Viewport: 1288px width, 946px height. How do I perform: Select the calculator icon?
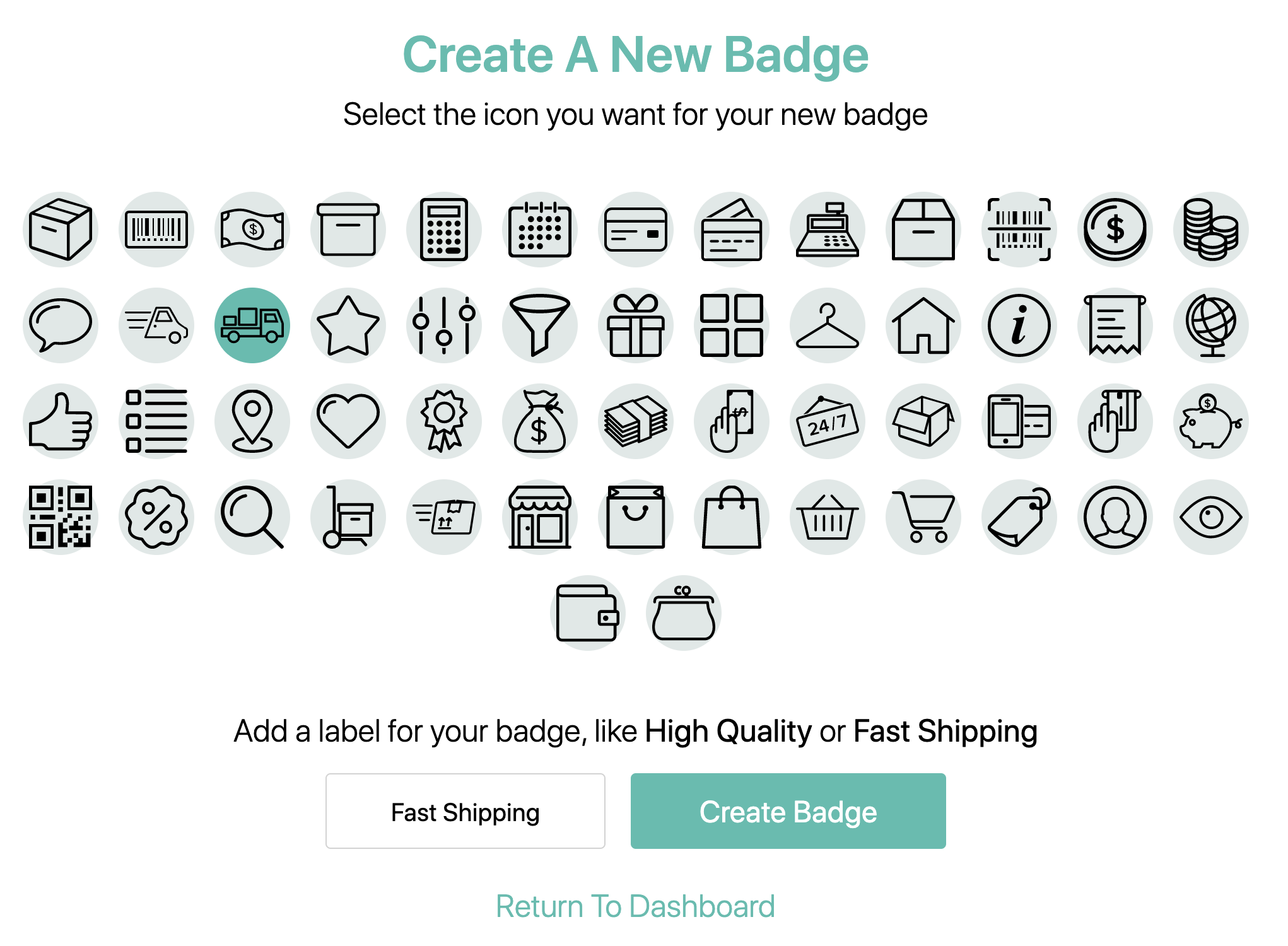(x=443, y=230)
